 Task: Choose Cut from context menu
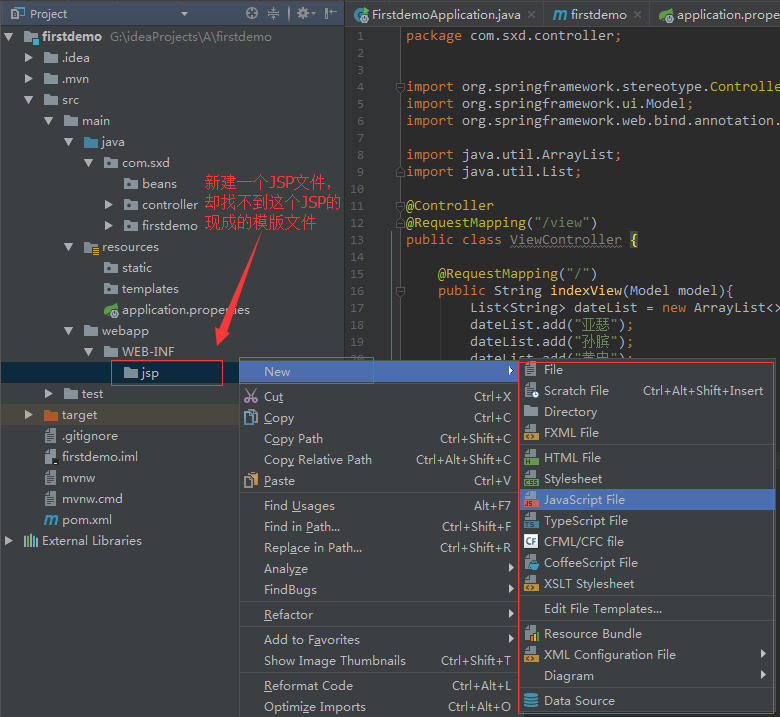tap(379, 397)
